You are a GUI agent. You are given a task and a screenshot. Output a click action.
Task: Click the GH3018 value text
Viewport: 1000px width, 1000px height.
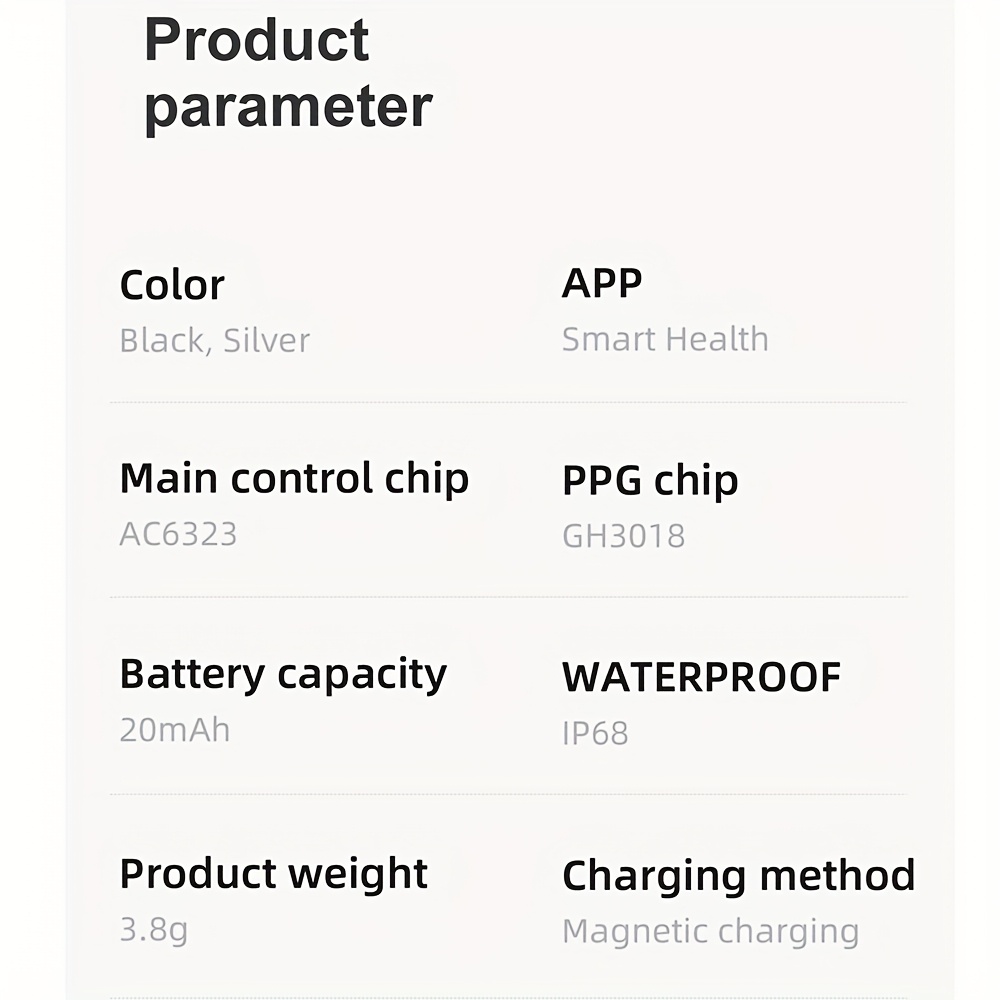point(624,536)
